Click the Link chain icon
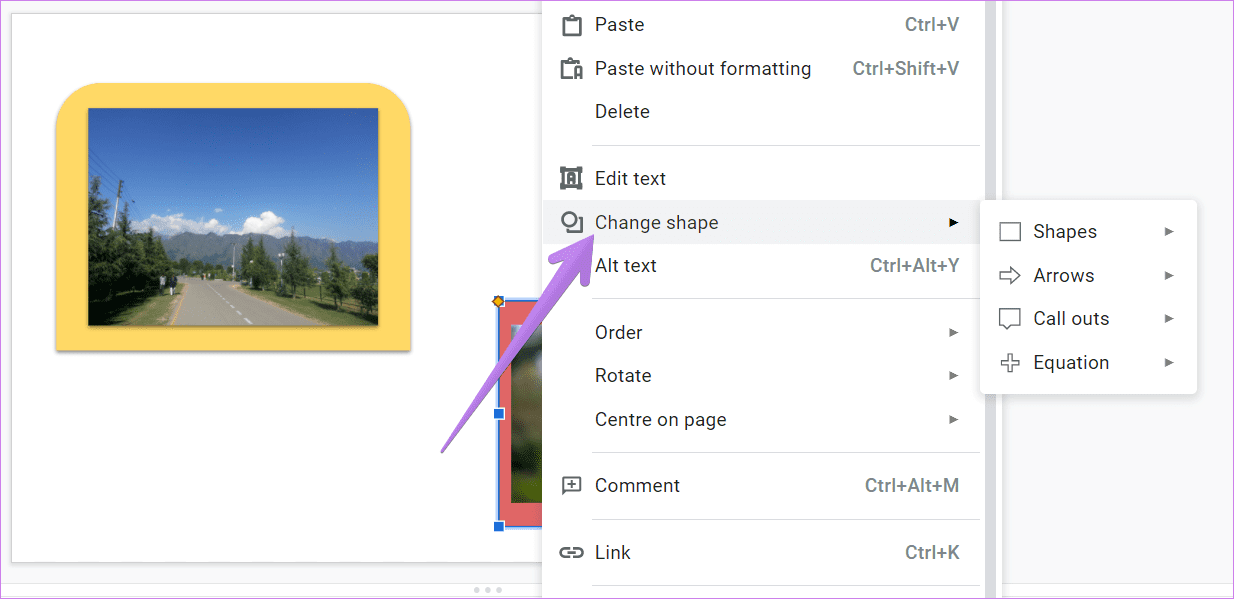This screenshot has width=1234, height=599. point(571,552)
